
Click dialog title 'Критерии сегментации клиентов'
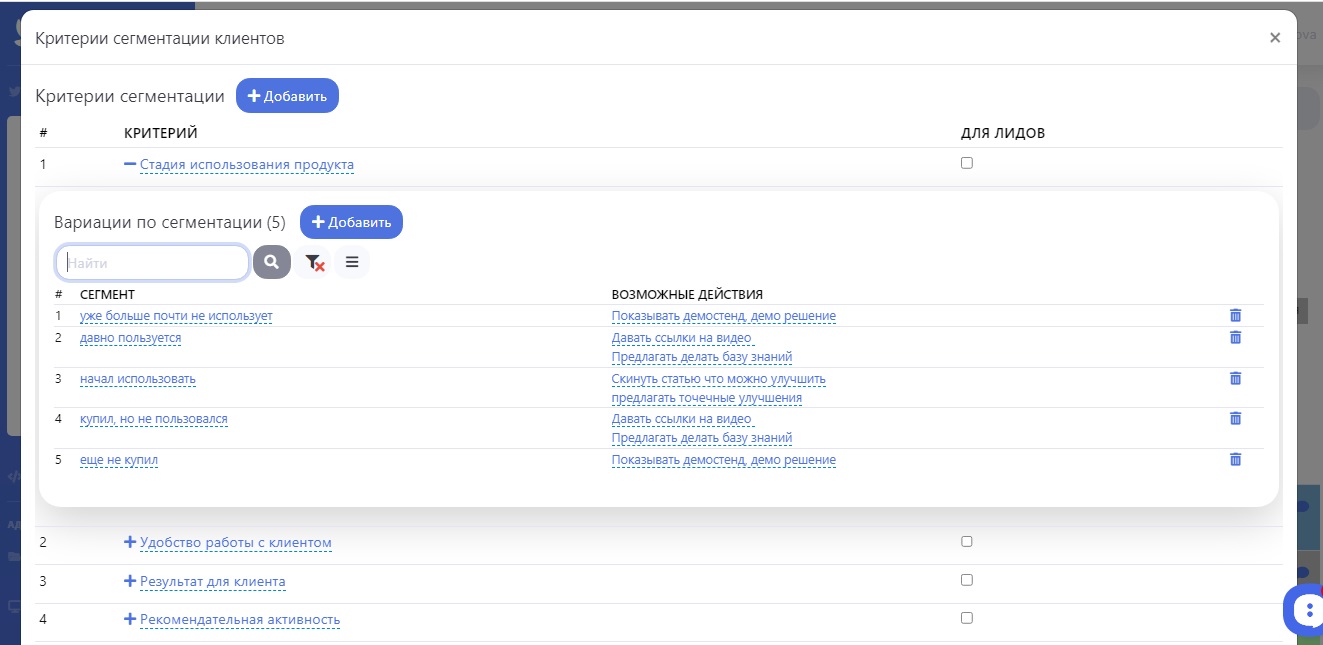[160, 38]
